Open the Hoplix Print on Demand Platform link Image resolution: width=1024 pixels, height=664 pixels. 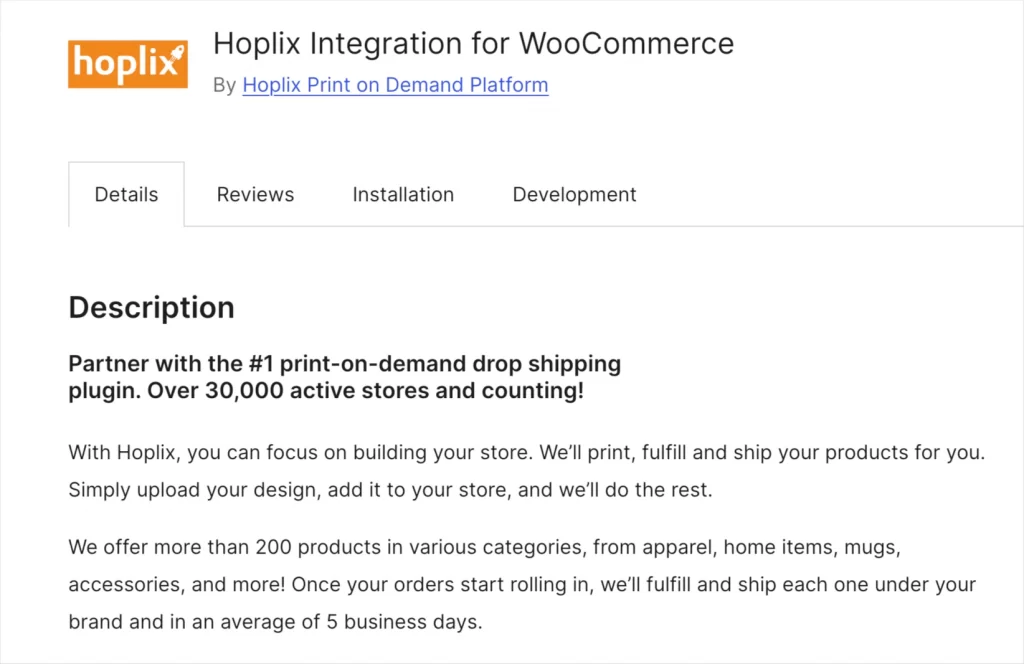coord(395,85)
